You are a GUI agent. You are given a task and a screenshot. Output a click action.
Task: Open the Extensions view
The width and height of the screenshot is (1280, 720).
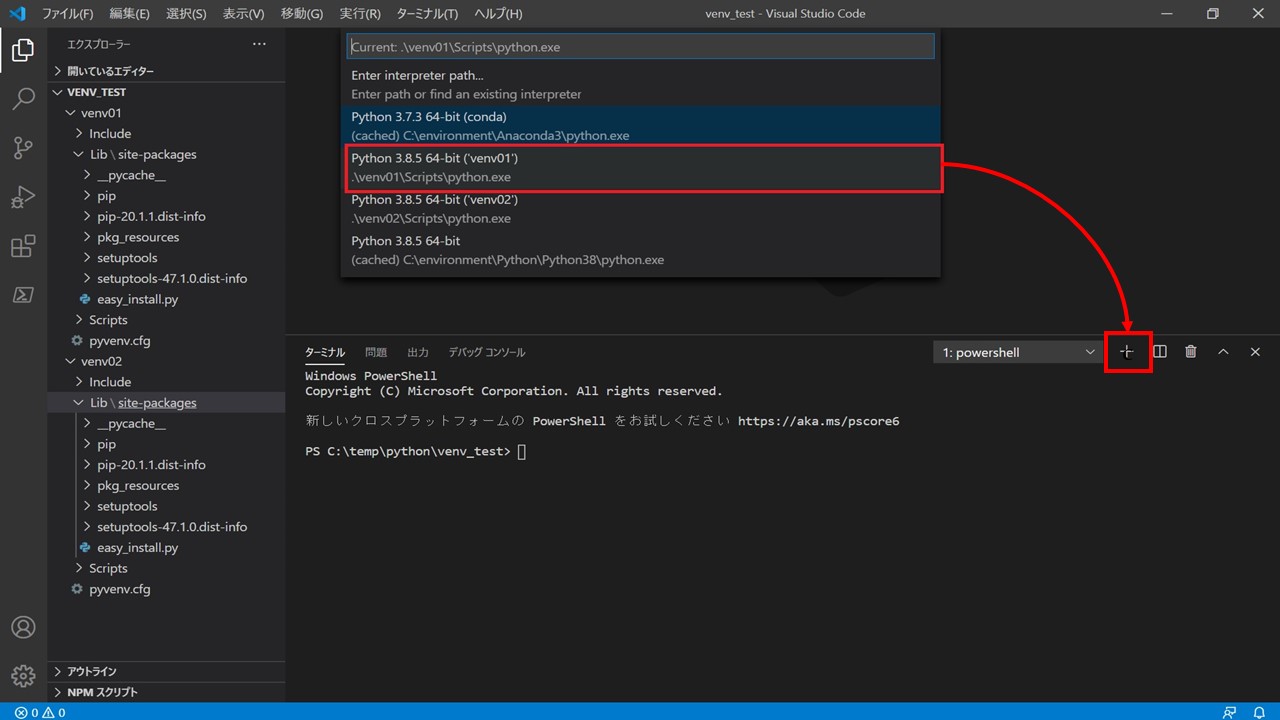24,246
